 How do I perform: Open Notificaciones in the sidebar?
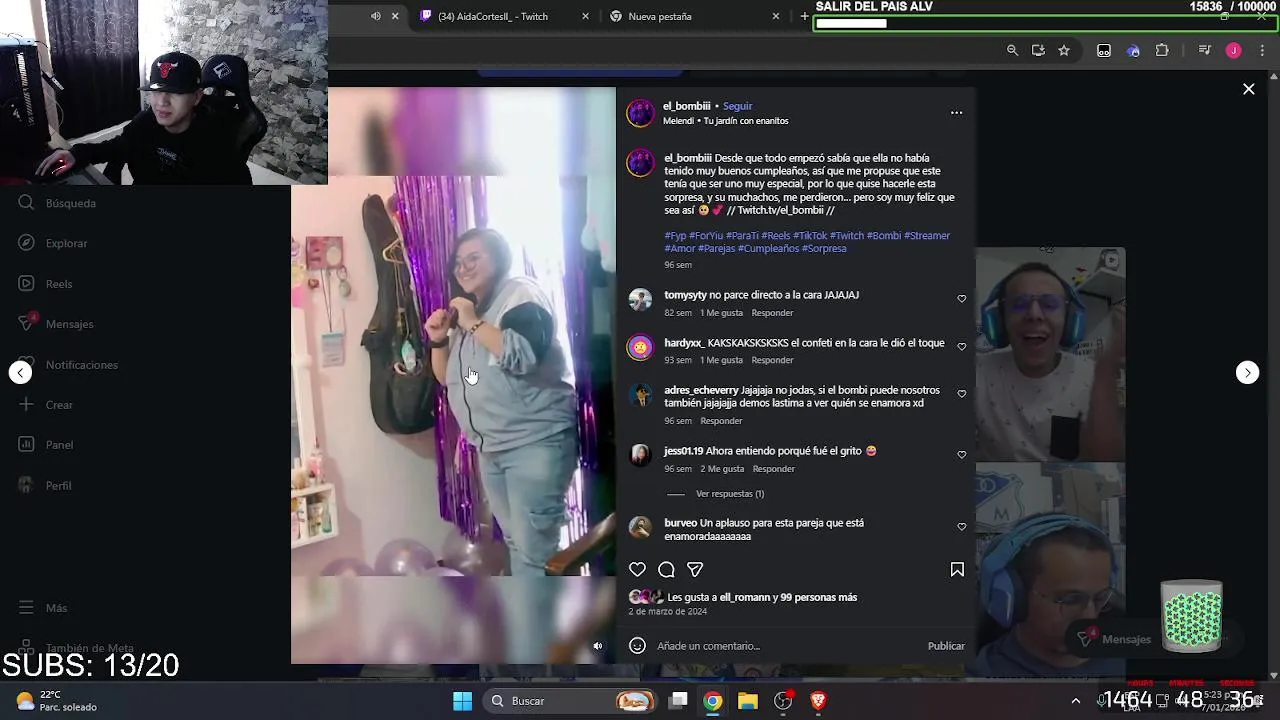69,365
